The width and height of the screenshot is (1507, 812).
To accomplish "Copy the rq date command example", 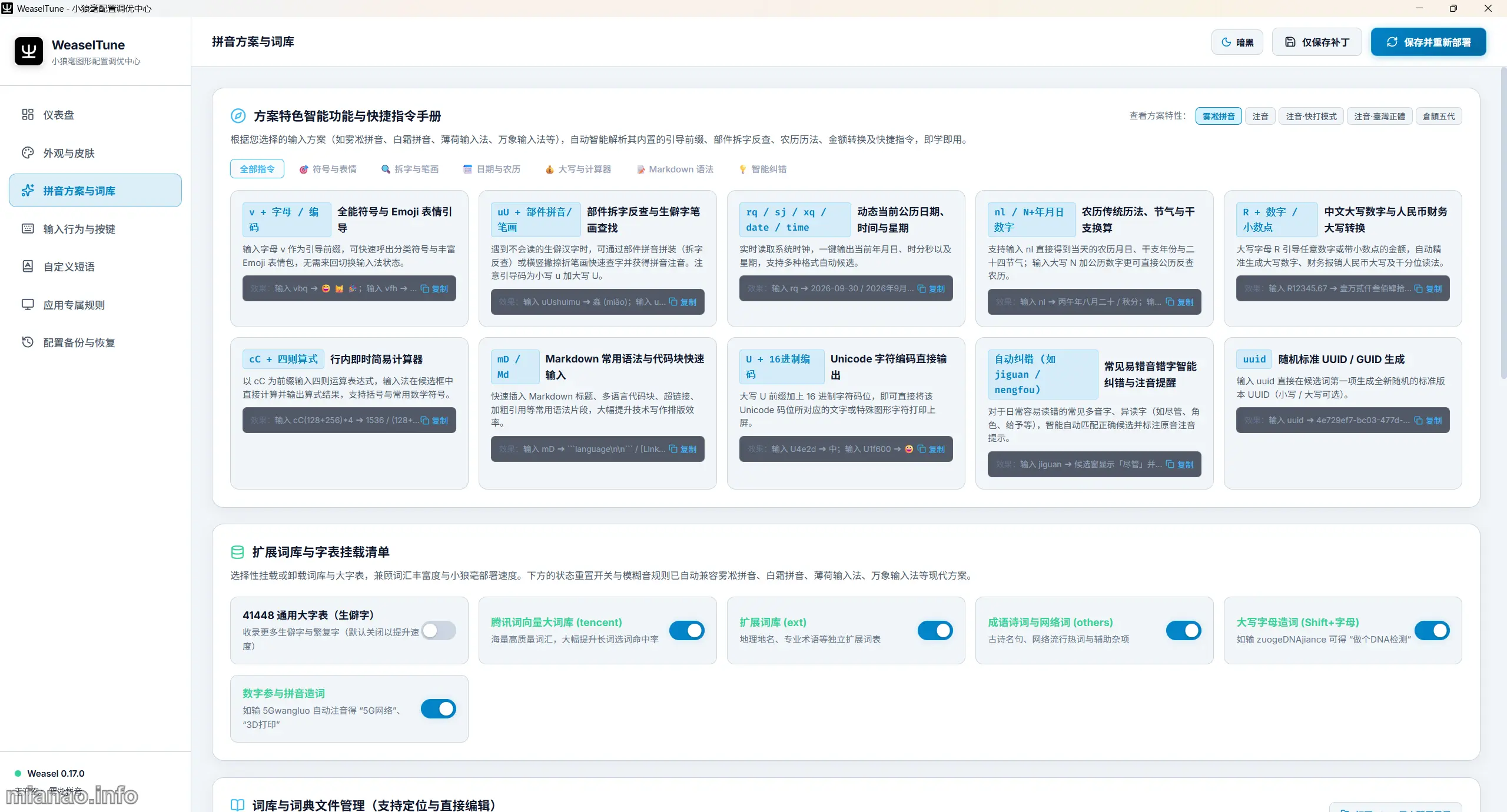I will (x=931, y=288).
